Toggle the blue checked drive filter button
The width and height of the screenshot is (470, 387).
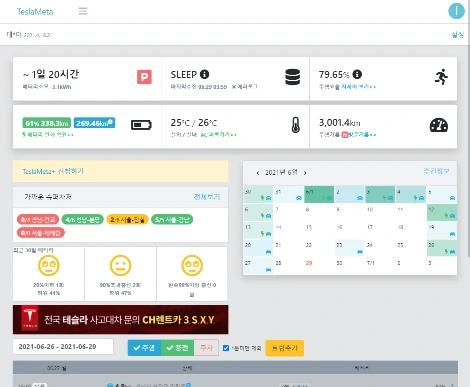[x=144, y=348]
